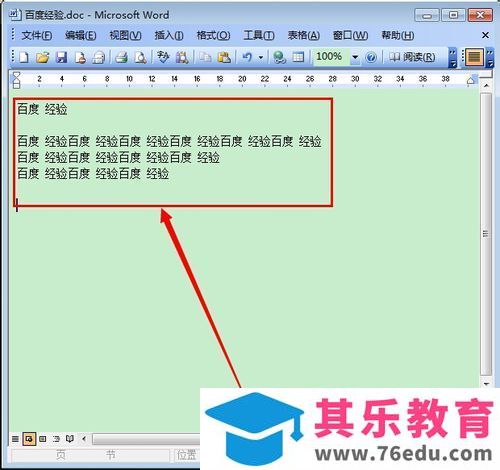
Task: Click the first line text 百度 经验
Action: (x=42, y=109)
